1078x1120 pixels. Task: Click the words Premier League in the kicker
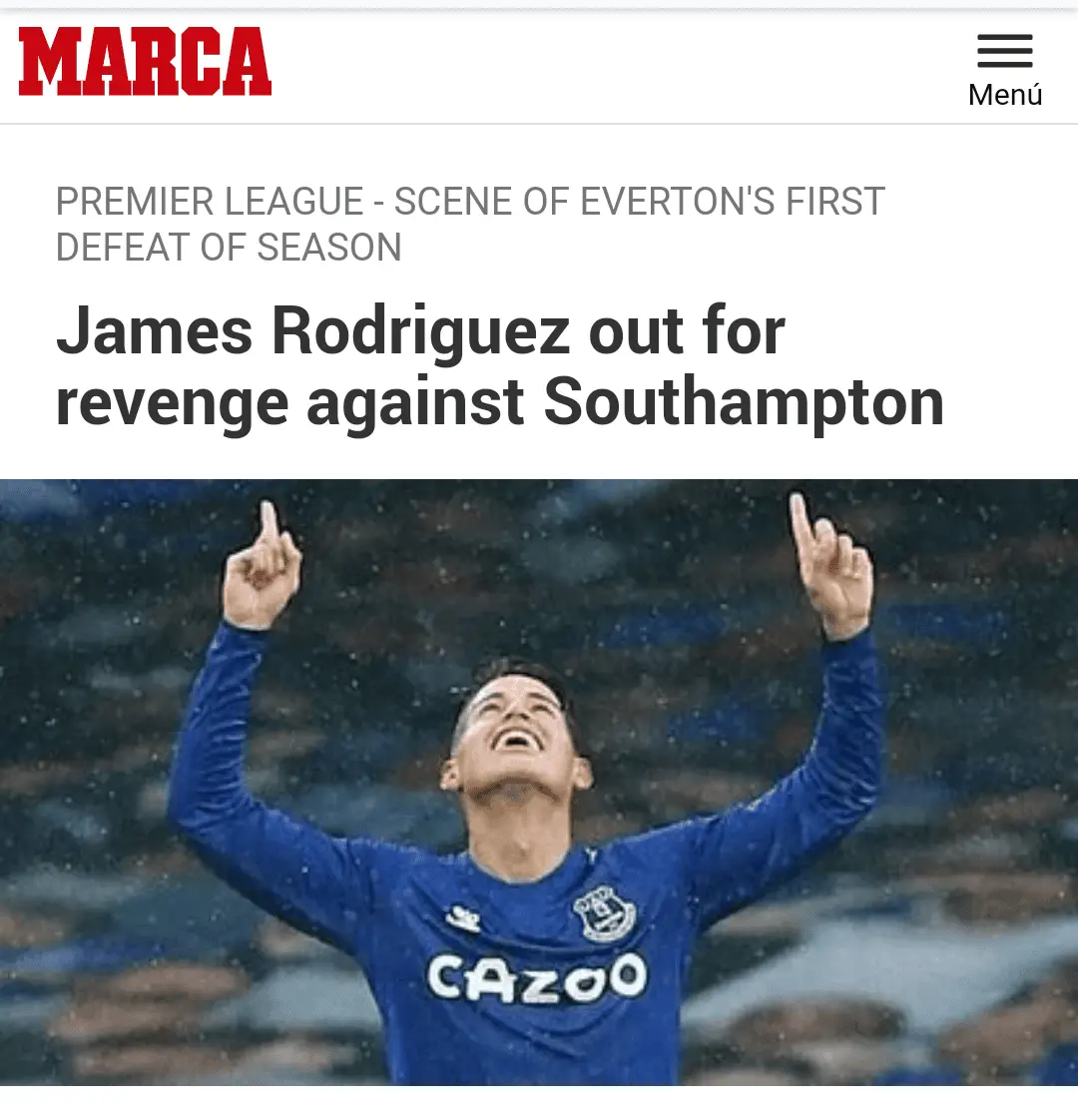tap(210, 201)
